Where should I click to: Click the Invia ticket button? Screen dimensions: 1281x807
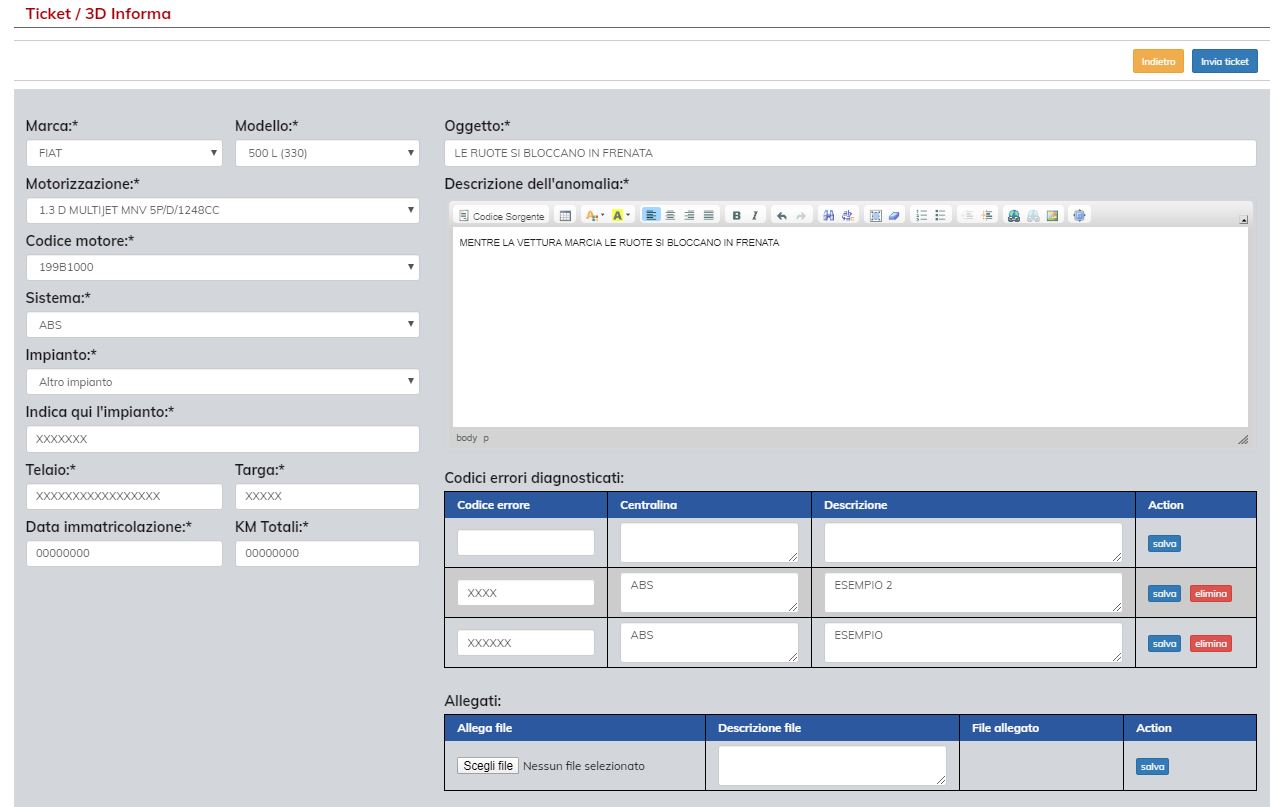pyautogui.click(x=1224, y=61)
